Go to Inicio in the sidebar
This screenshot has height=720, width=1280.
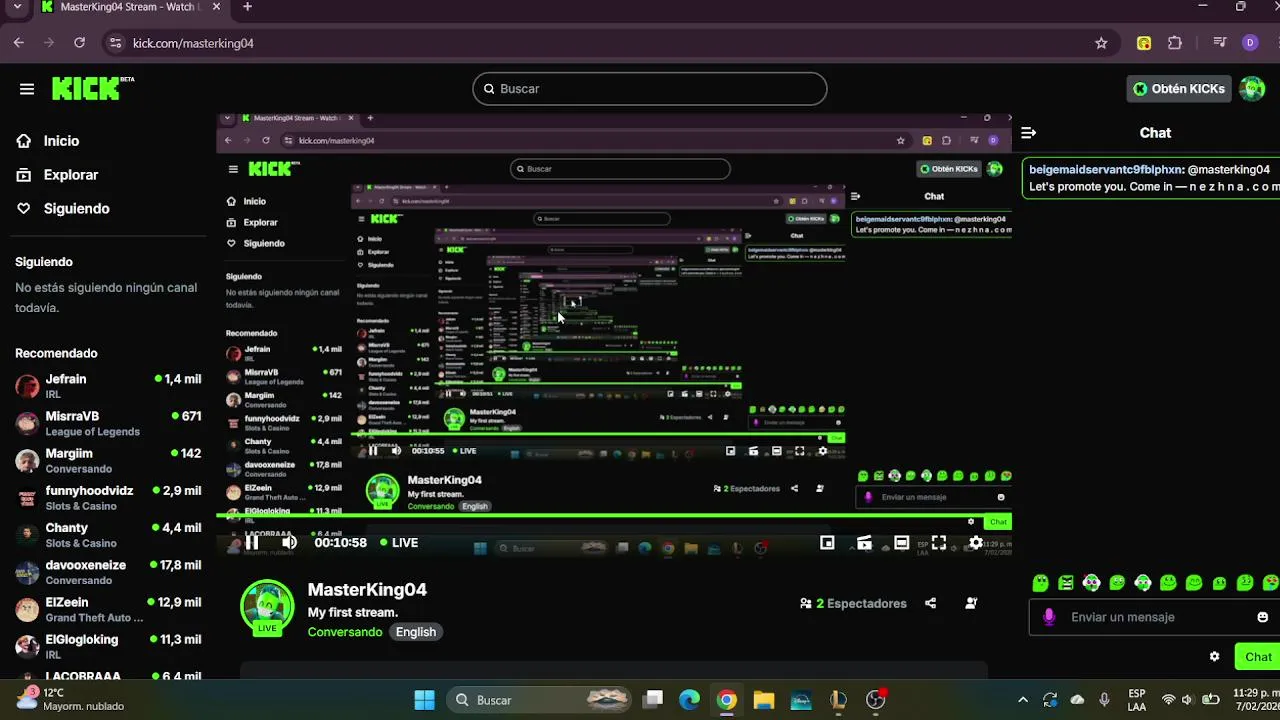[48, 141]
